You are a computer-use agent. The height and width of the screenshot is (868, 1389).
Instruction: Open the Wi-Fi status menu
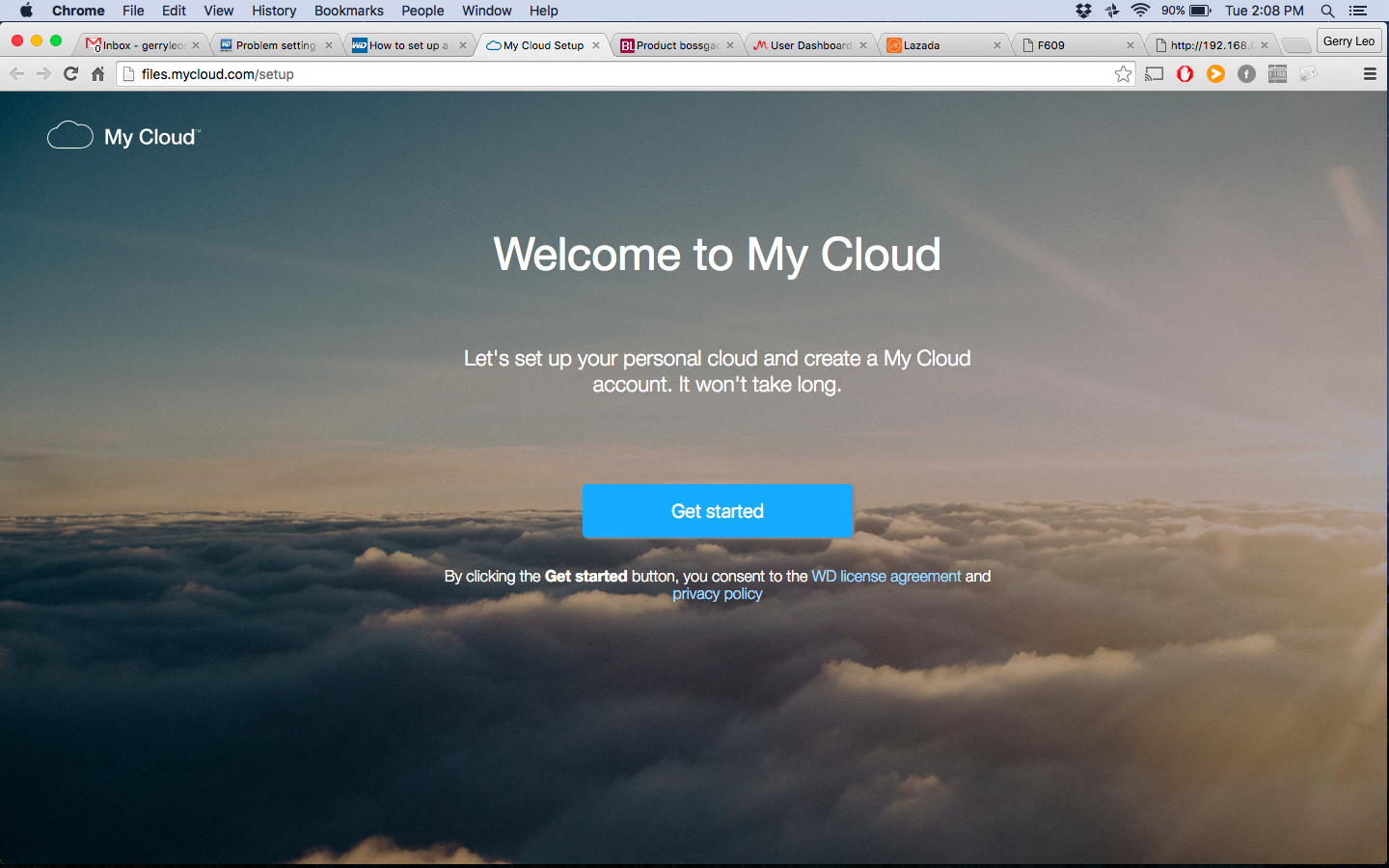[1140, 11]
